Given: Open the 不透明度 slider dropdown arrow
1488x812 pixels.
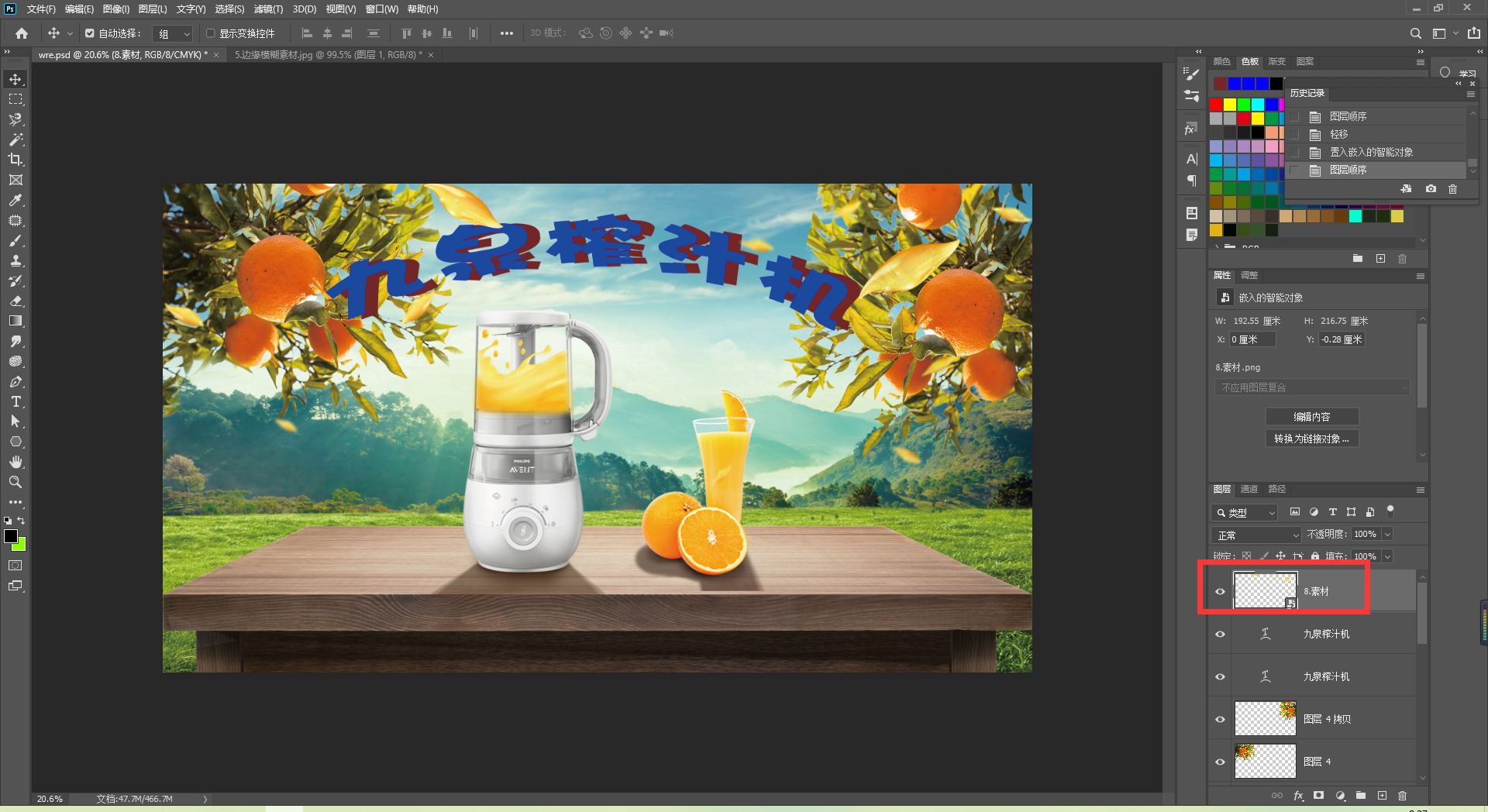Looking at the screenshot, I should coord(1387,535).
